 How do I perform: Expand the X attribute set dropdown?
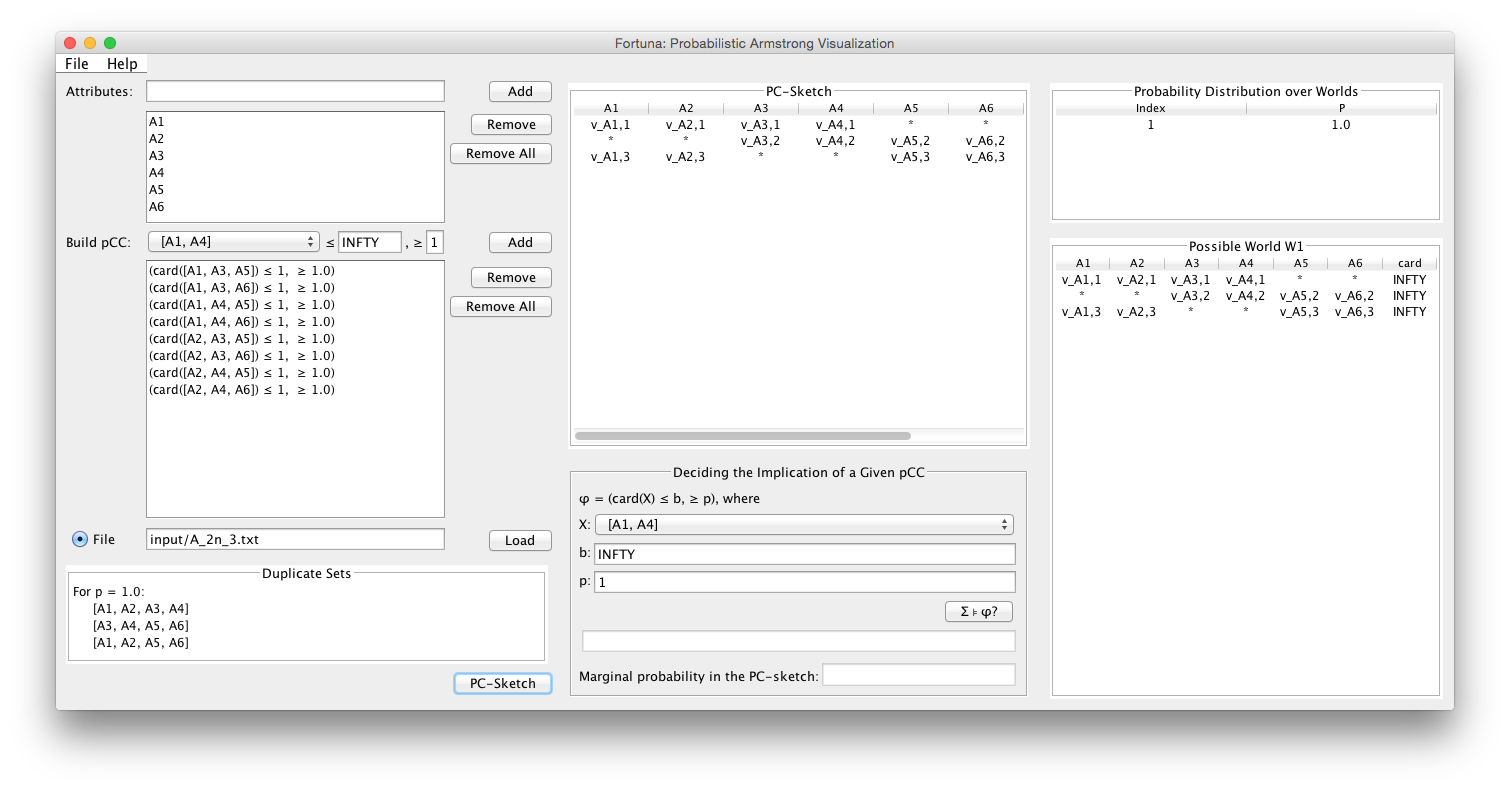[804, 524]
